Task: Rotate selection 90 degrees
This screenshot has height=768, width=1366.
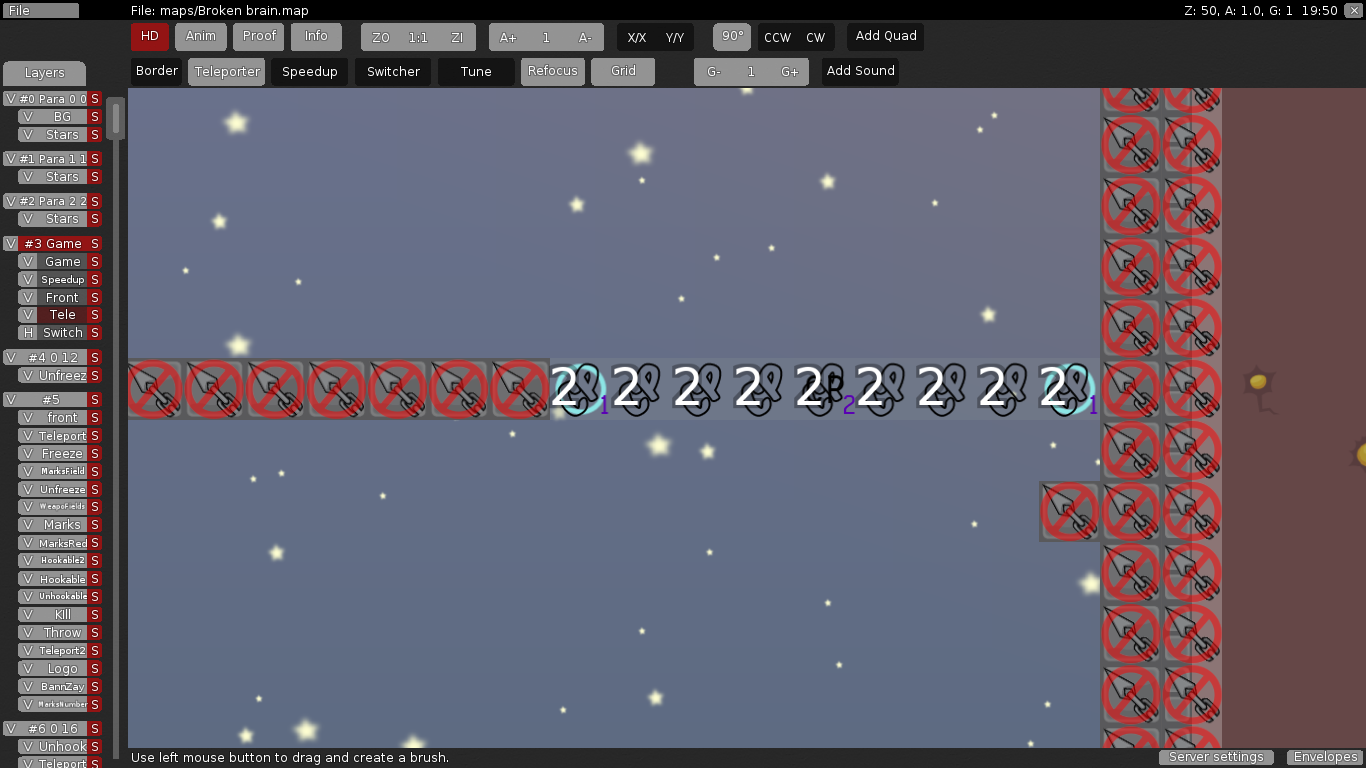Action: click(x=731, y=36)
